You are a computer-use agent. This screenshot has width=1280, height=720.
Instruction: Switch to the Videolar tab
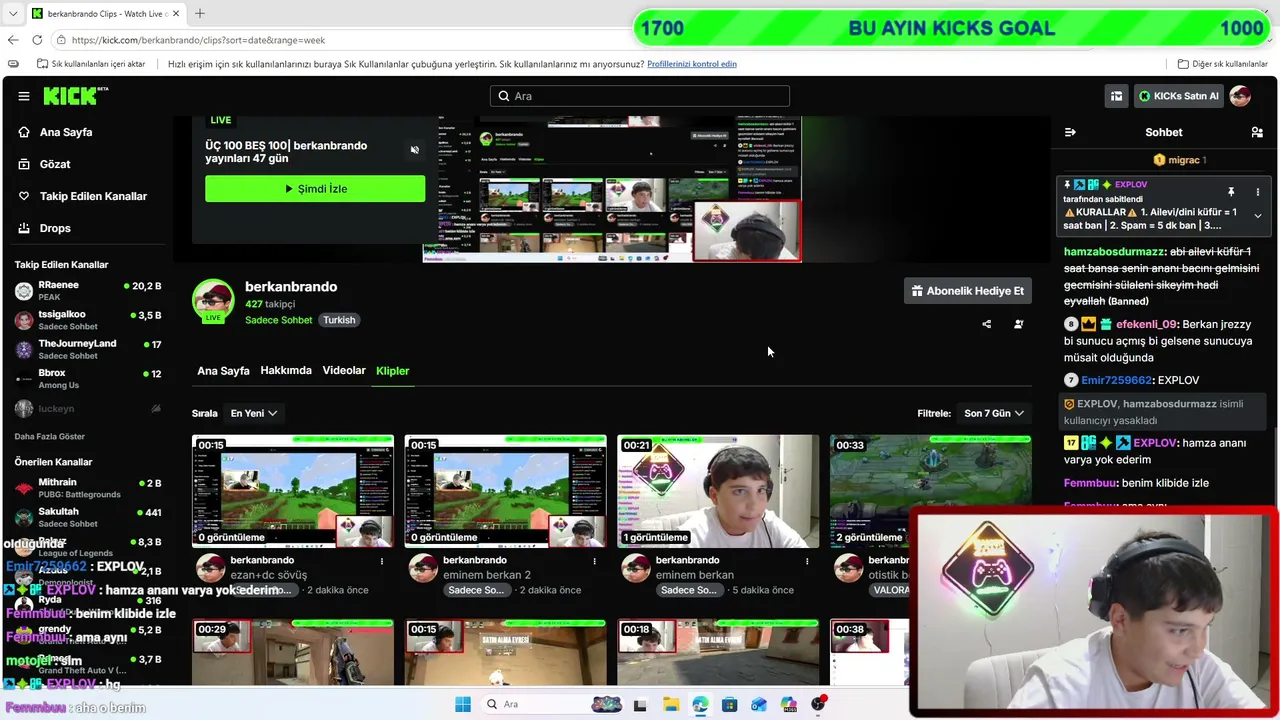pyautogui.click(x=344, y=371)
